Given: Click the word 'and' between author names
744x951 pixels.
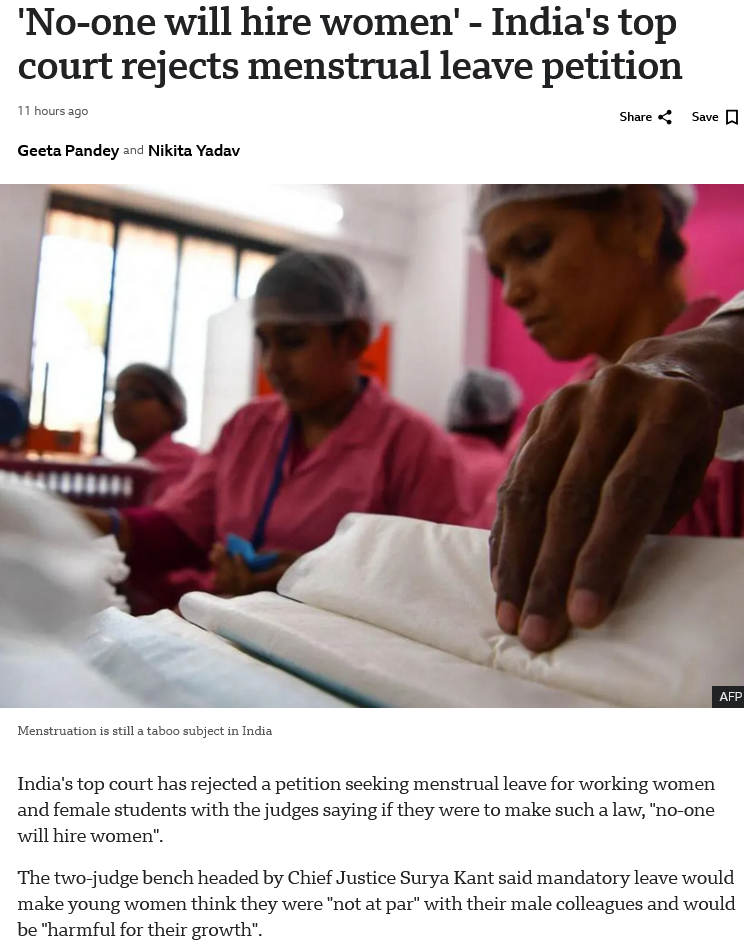Looking at the screenshot, I should point(133,150).
